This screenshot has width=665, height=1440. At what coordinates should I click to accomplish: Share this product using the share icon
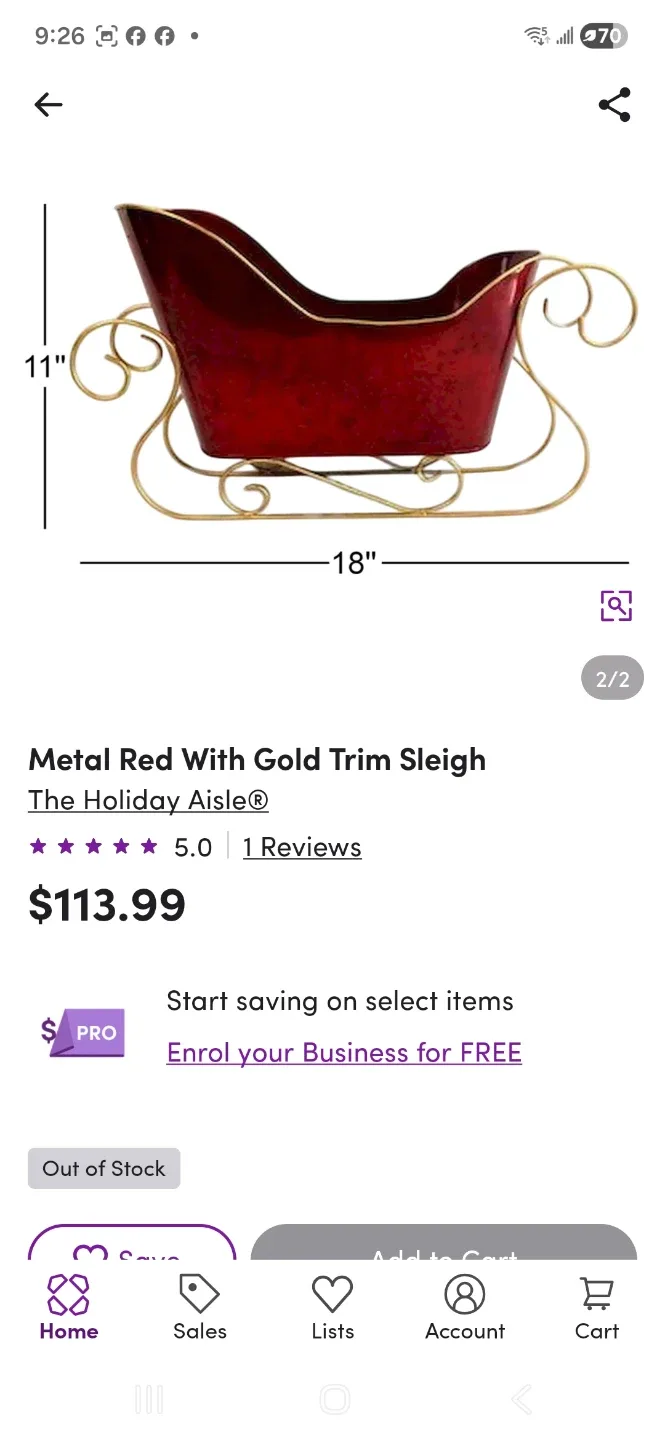[614, 104]
